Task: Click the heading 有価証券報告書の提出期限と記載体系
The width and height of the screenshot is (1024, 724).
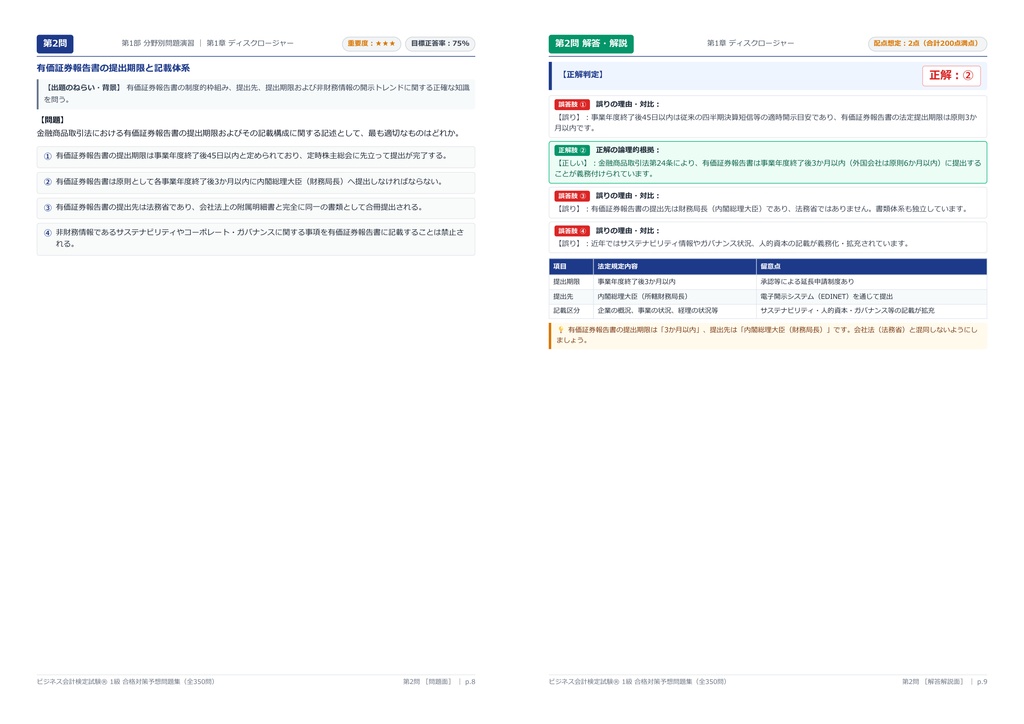Action: 113,68
